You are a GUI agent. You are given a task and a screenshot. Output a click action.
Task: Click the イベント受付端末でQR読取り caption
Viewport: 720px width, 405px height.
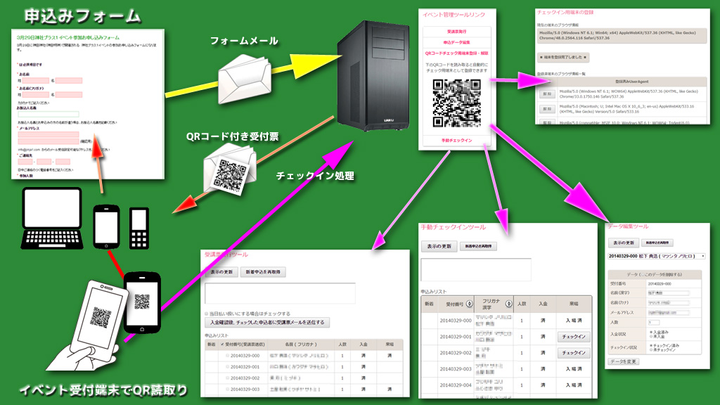coord(104,390)
